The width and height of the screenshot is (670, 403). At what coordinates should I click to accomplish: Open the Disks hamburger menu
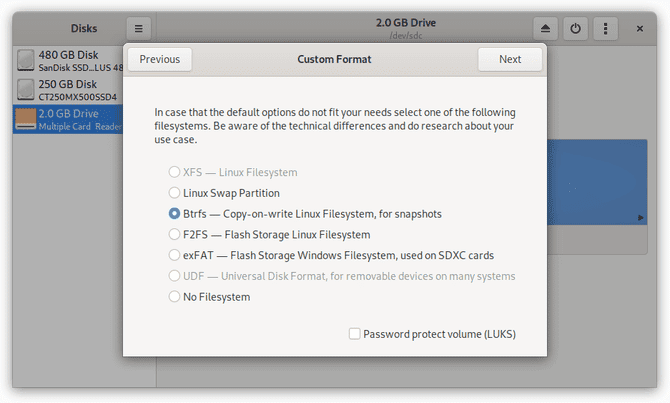click(139, 29)
